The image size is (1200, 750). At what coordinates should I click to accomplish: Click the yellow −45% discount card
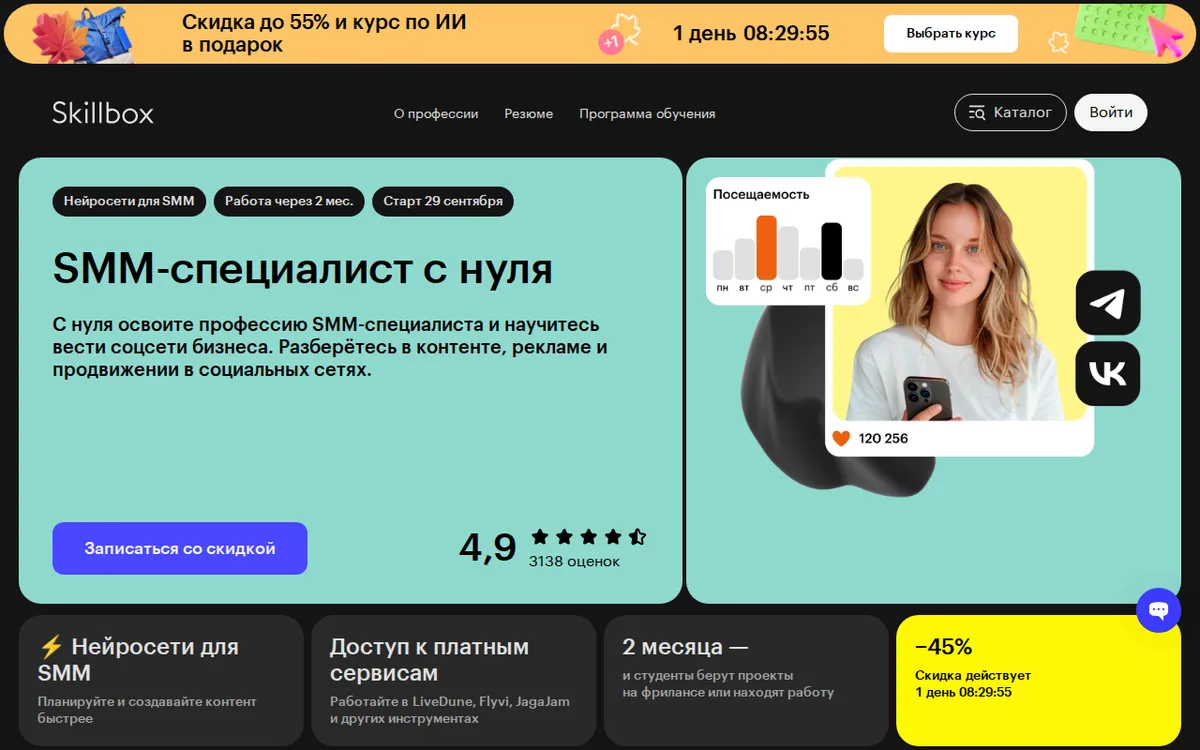(x=1039, y=681)
